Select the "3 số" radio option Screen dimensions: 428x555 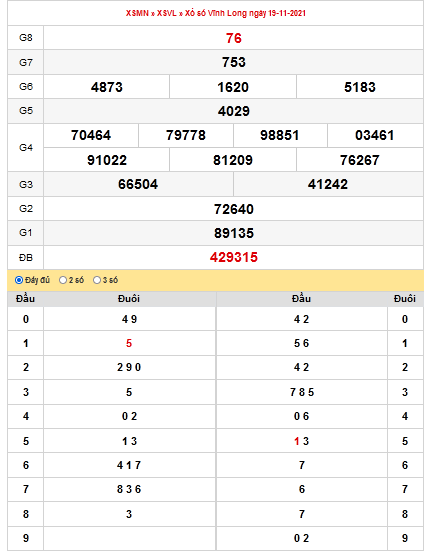97,280
